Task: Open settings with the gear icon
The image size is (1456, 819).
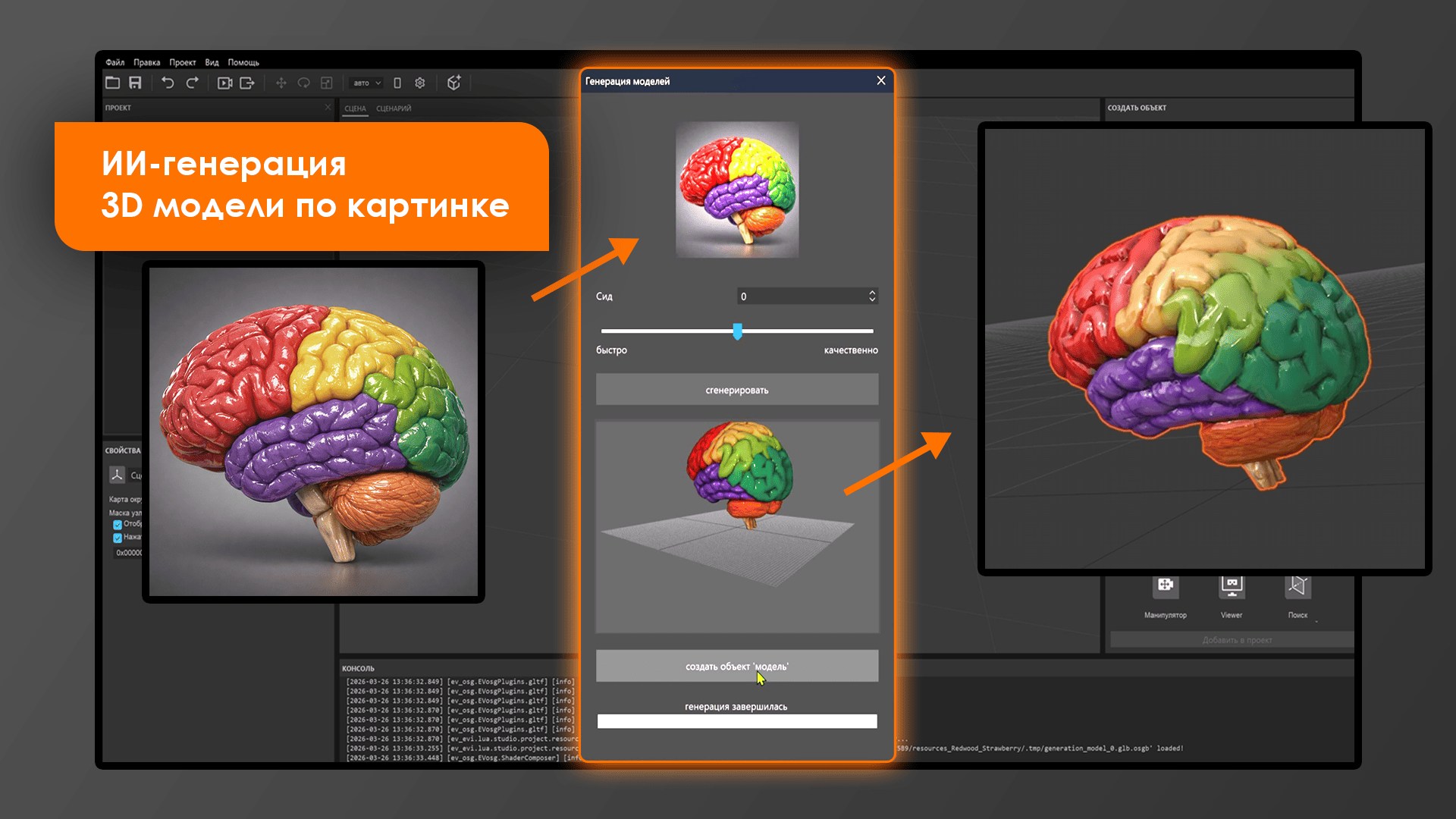Action: (x=420, y=83)
